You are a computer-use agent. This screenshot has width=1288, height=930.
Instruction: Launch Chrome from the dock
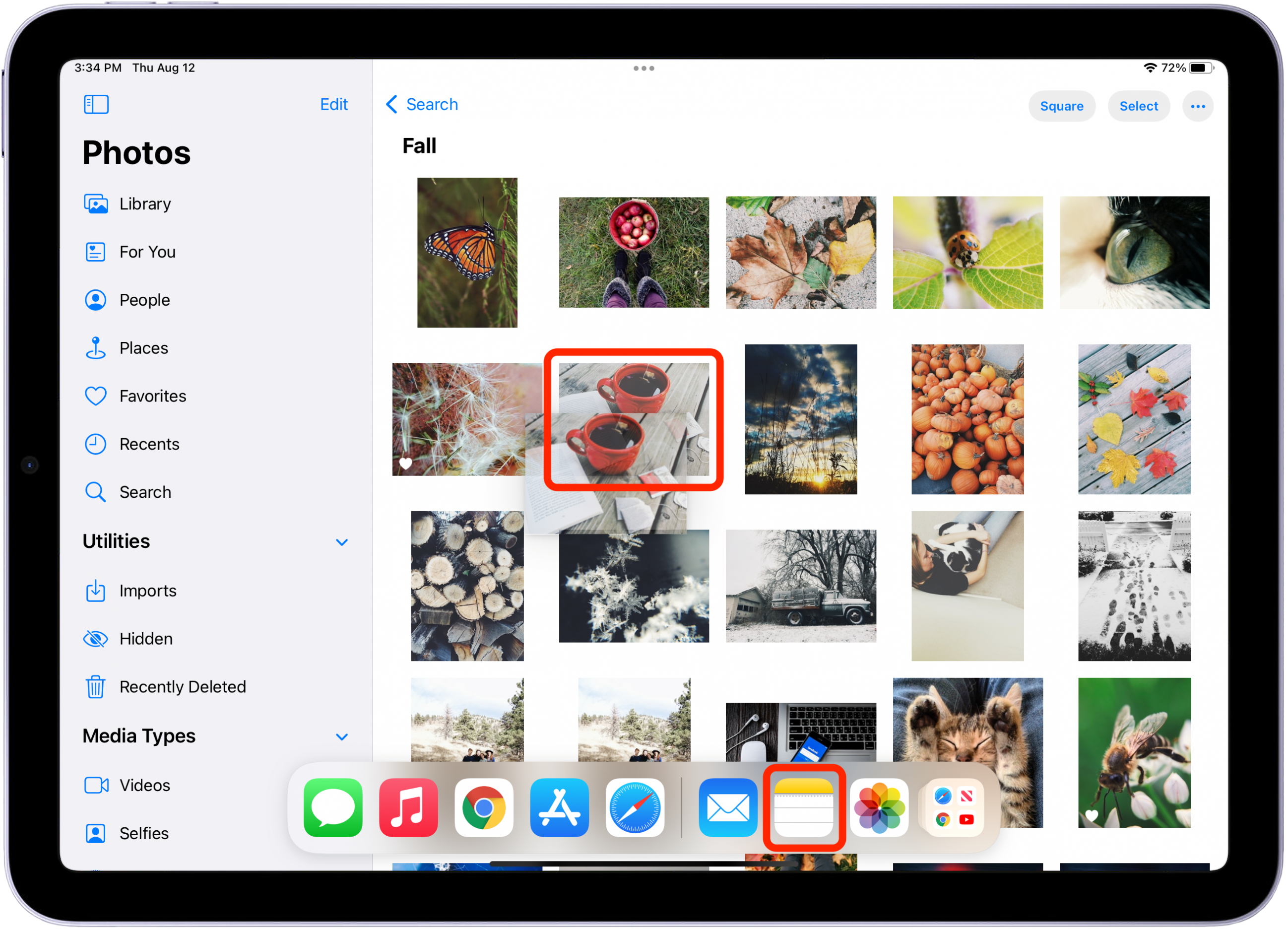484,809
